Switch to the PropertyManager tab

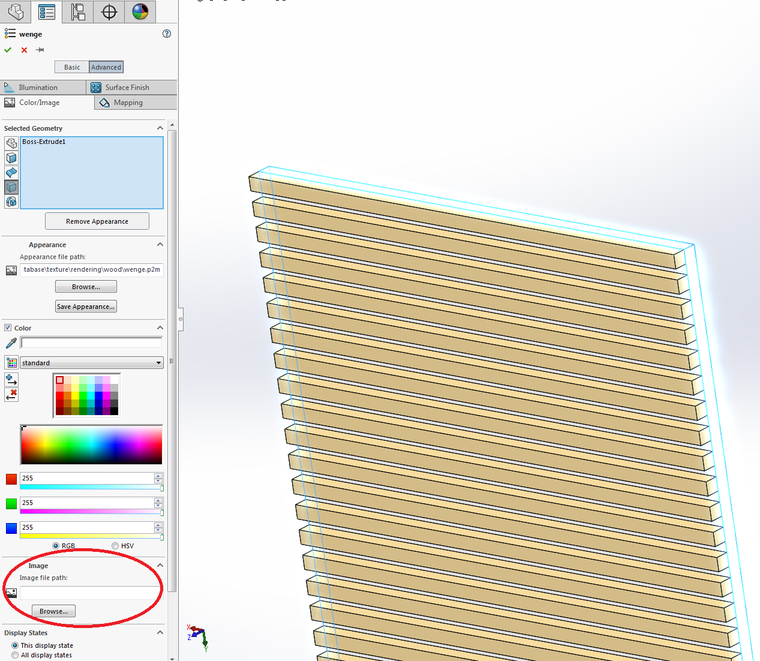click(47, 11)
